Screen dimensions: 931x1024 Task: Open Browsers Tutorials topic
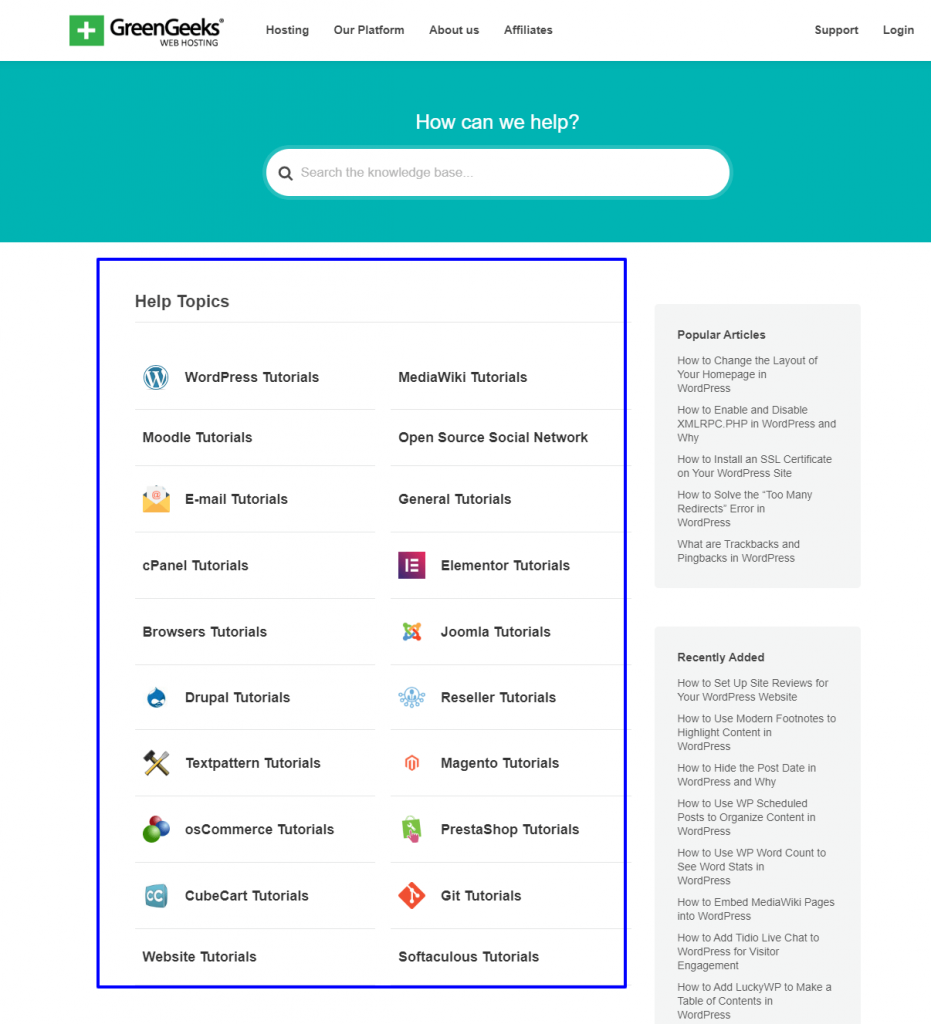point(205,632)
